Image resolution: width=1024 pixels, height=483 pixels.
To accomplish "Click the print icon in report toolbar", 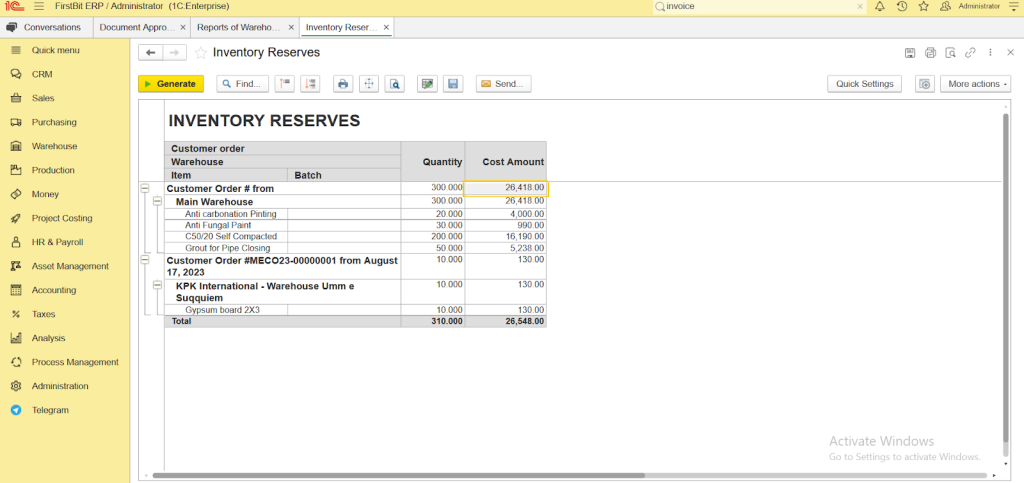I will tap(343, 84).
